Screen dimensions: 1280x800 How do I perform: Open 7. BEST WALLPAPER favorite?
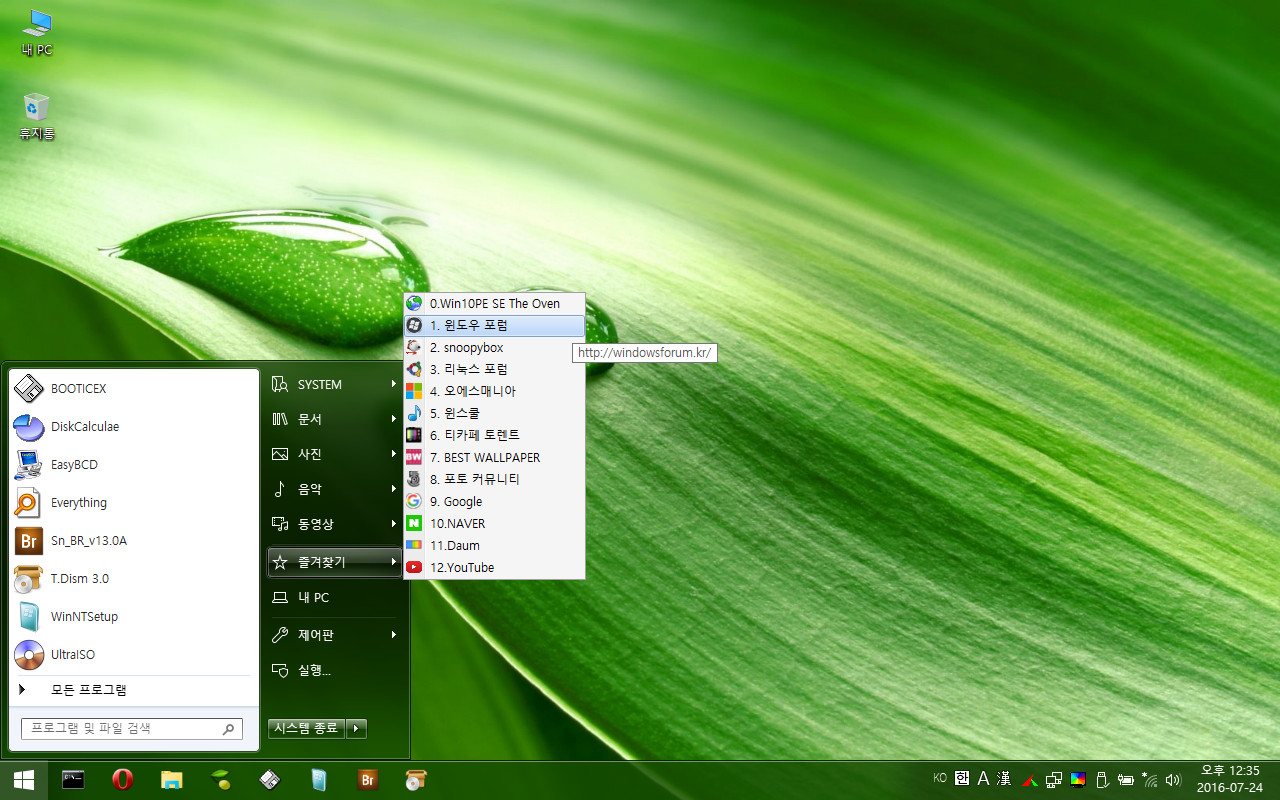(x=494, y=457)
